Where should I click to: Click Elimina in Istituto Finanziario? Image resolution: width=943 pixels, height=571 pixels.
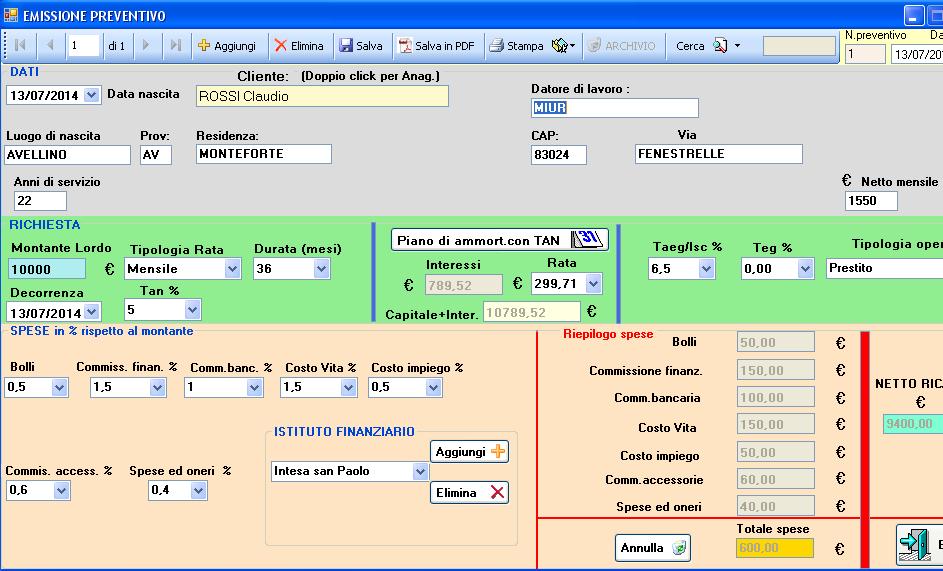point(469,492)
